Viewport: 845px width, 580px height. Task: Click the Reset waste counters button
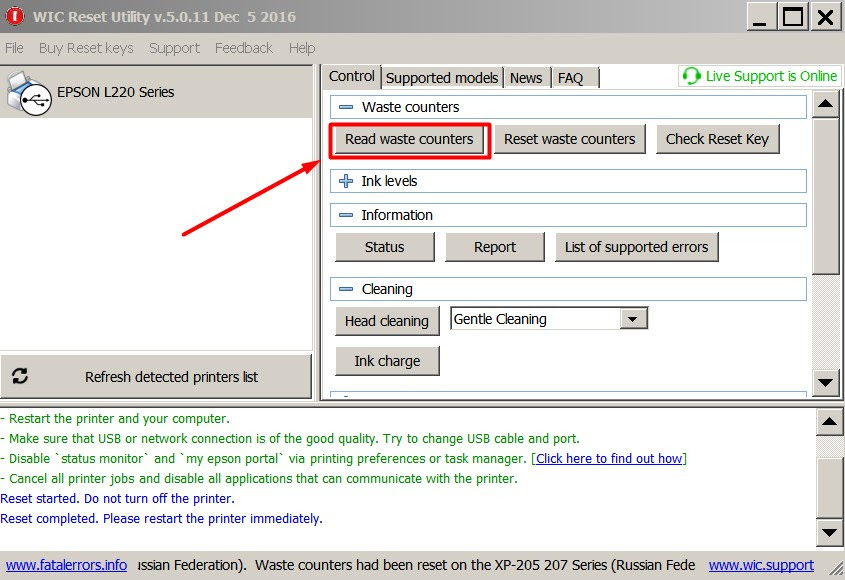click(x=570, y=139)
